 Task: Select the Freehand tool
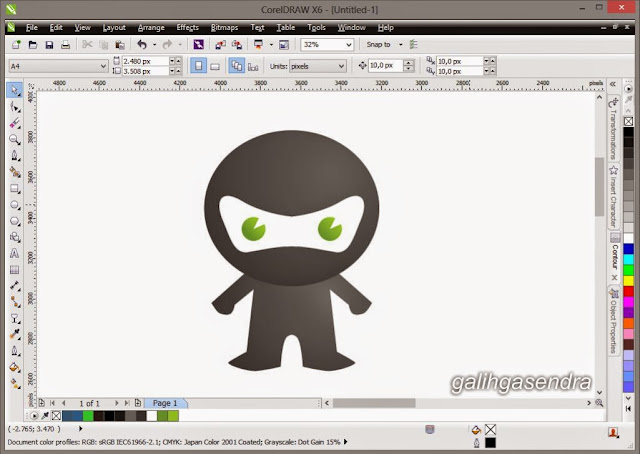point(14,156)
